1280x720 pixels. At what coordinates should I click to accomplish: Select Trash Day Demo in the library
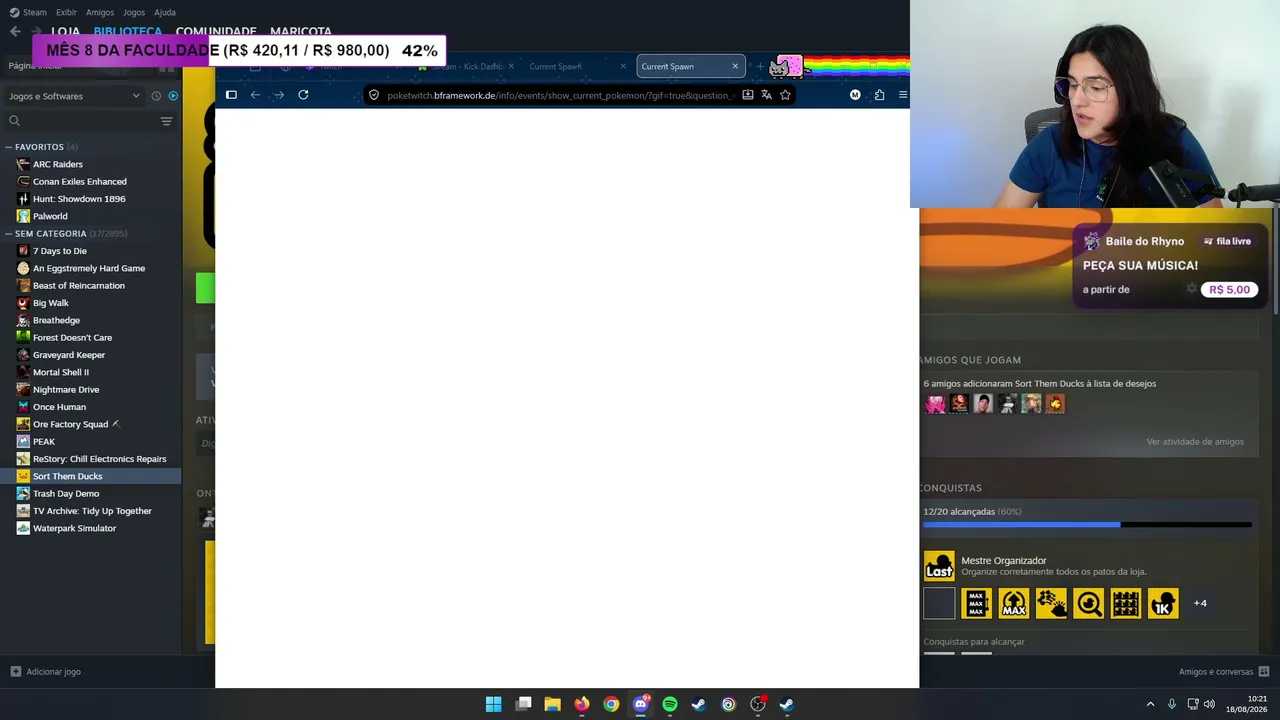66,494
